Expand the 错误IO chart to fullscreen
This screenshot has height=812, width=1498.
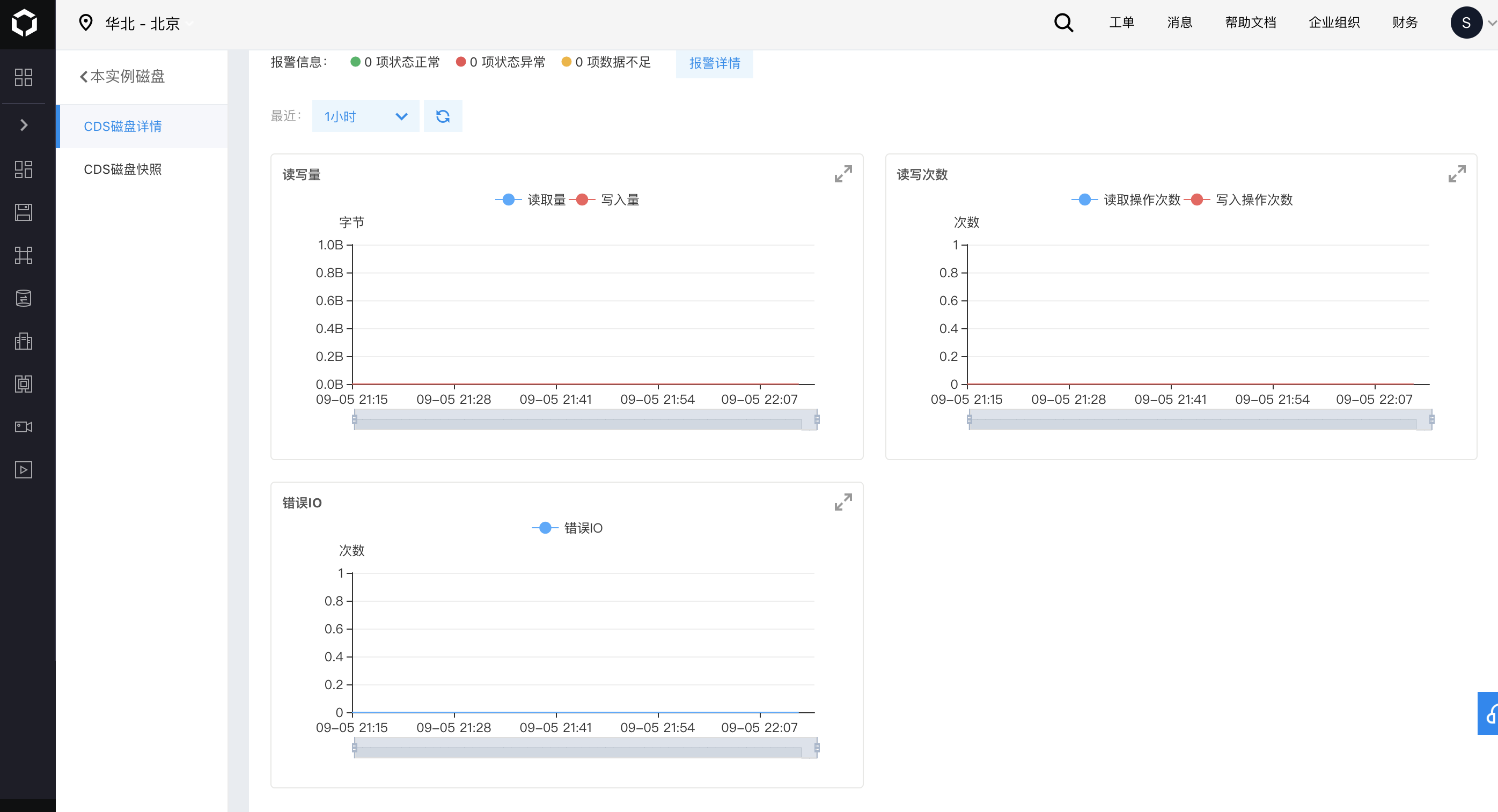[843, 501]
